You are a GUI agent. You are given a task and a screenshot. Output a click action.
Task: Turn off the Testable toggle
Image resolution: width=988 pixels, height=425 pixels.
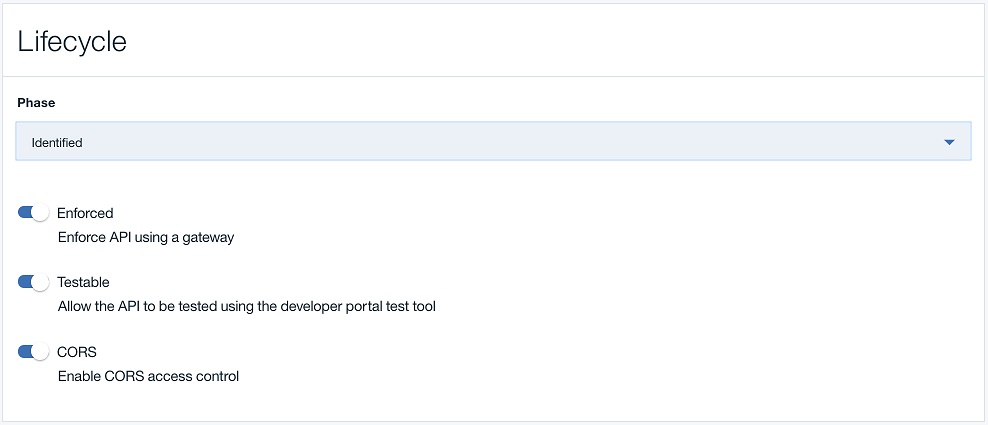click(34, 282)
